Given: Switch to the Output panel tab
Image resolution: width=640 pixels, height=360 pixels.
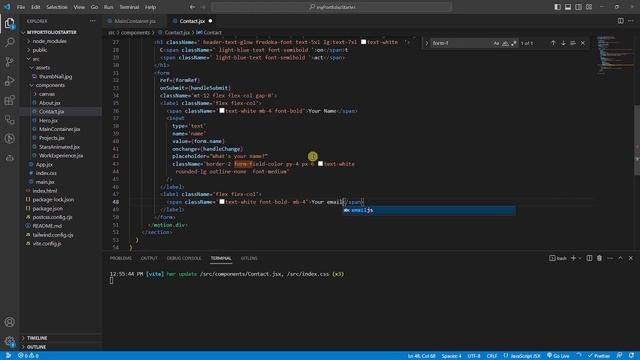Looking at the screenshot, I should [x=149, y=258].
